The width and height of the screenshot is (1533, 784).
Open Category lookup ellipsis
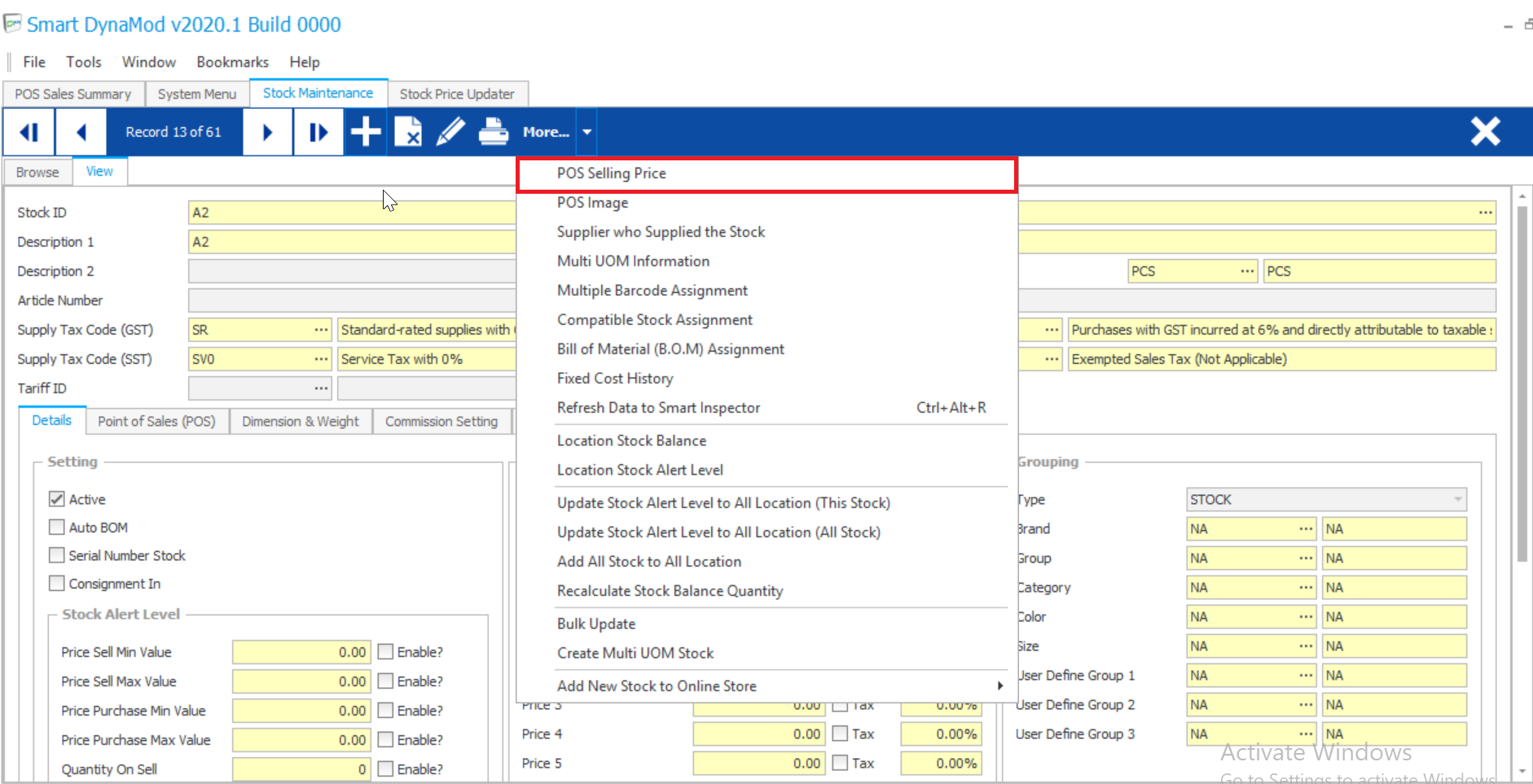coord(1306,587)
